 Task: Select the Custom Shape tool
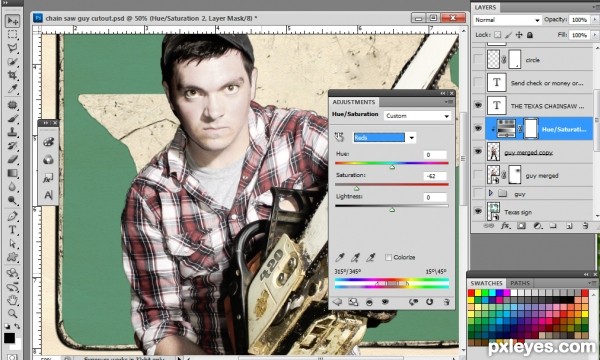click(12, 257)
